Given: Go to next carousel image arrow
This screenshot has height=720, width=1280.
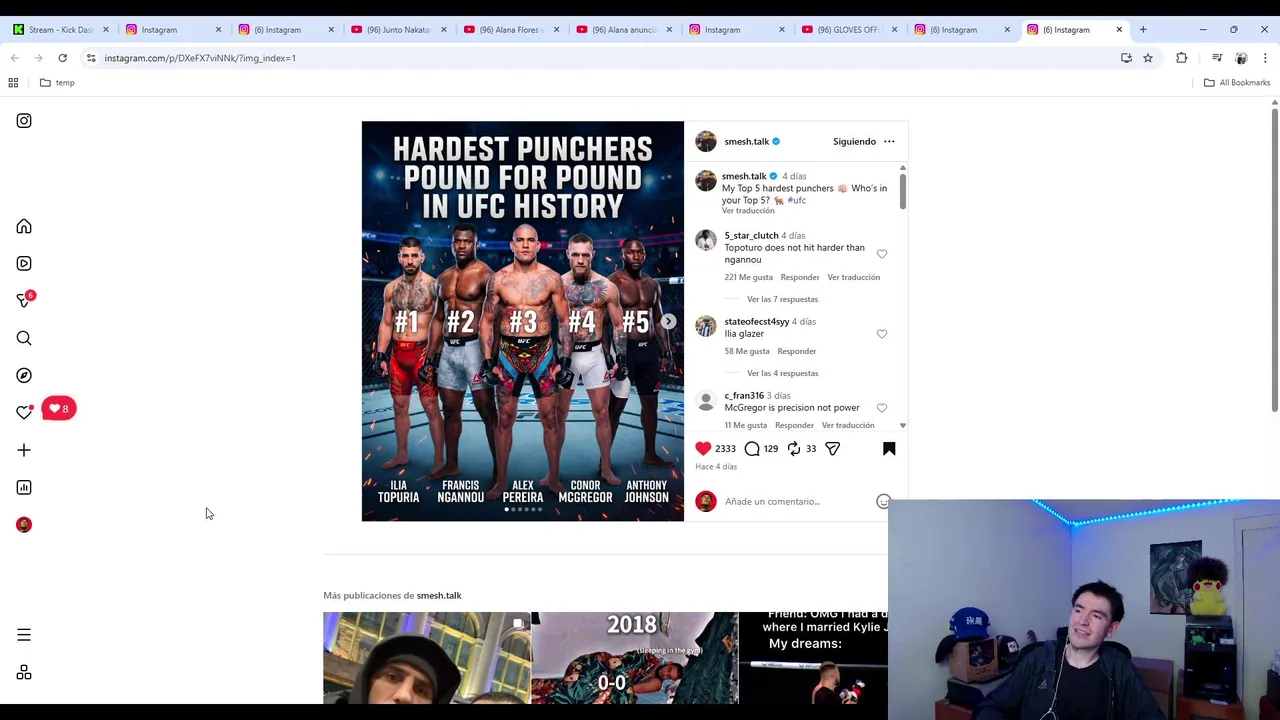Looking at the screenshot, I should (668, 322).
